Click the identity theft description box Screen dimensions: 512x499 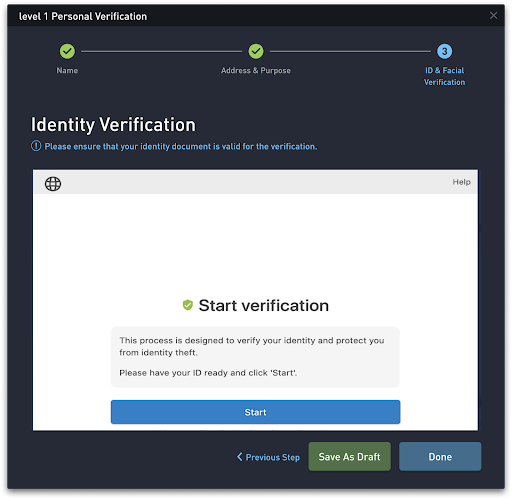coord(255,357)
